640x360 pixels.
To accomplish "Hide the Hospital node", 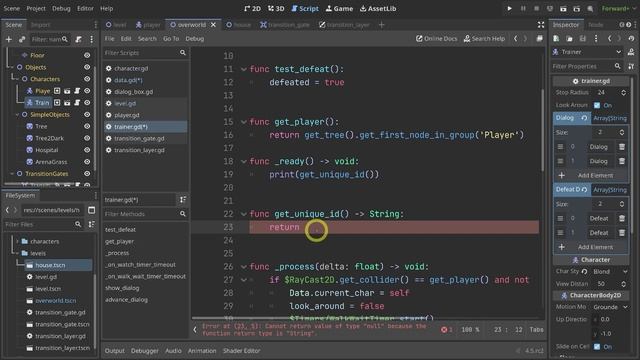I will click(87, 150).
